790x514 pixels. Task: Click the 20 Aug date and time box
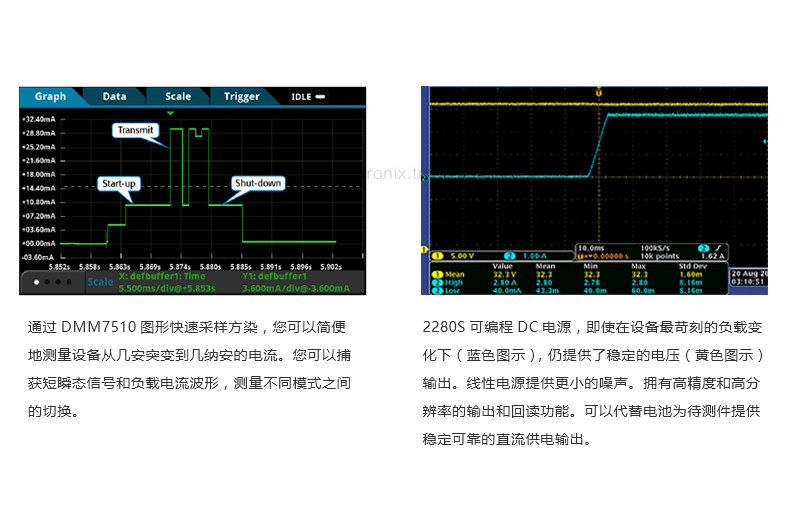coord(749,278)
